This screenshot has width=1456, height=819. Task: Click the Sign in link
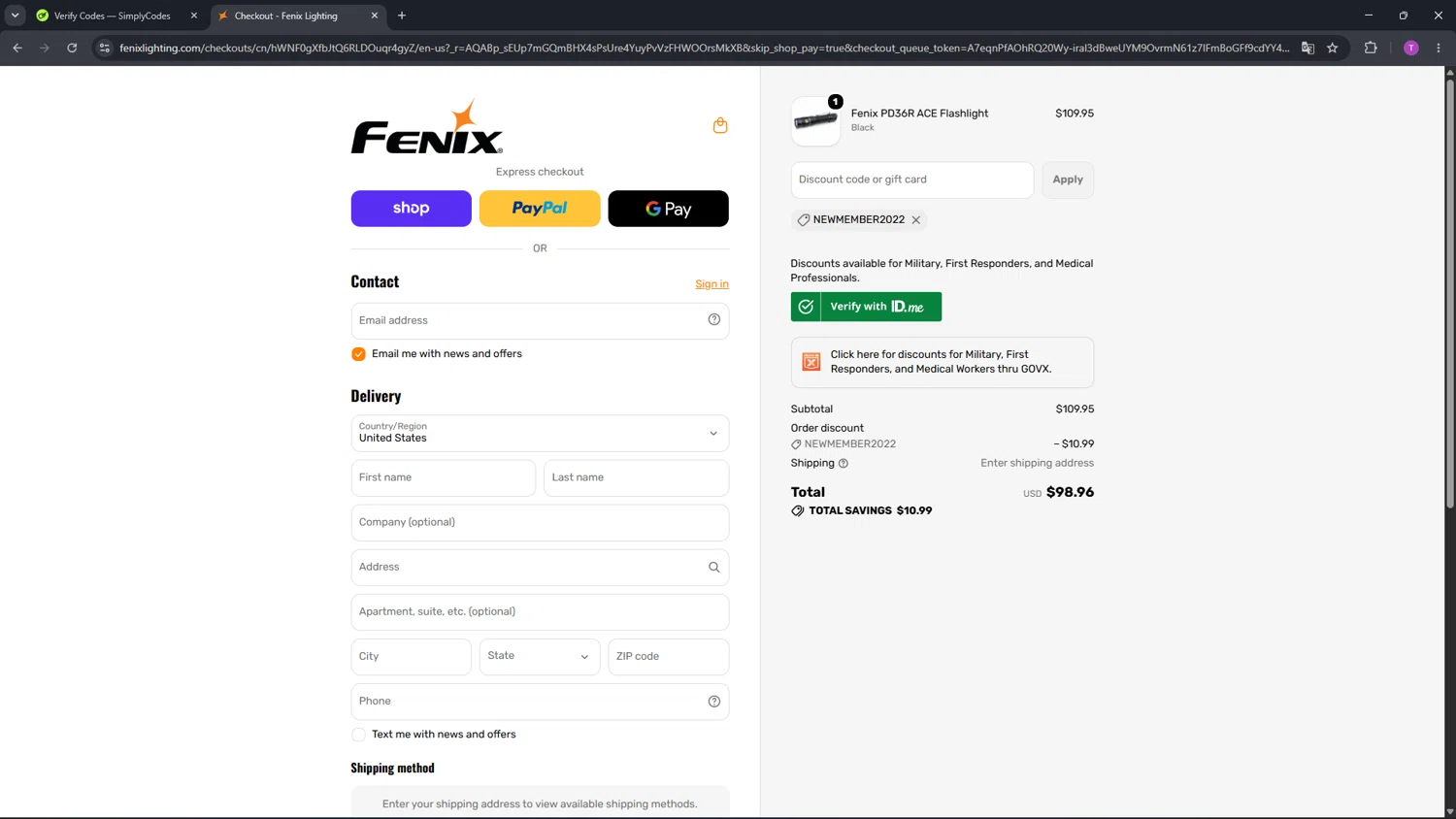coord(711,284)
